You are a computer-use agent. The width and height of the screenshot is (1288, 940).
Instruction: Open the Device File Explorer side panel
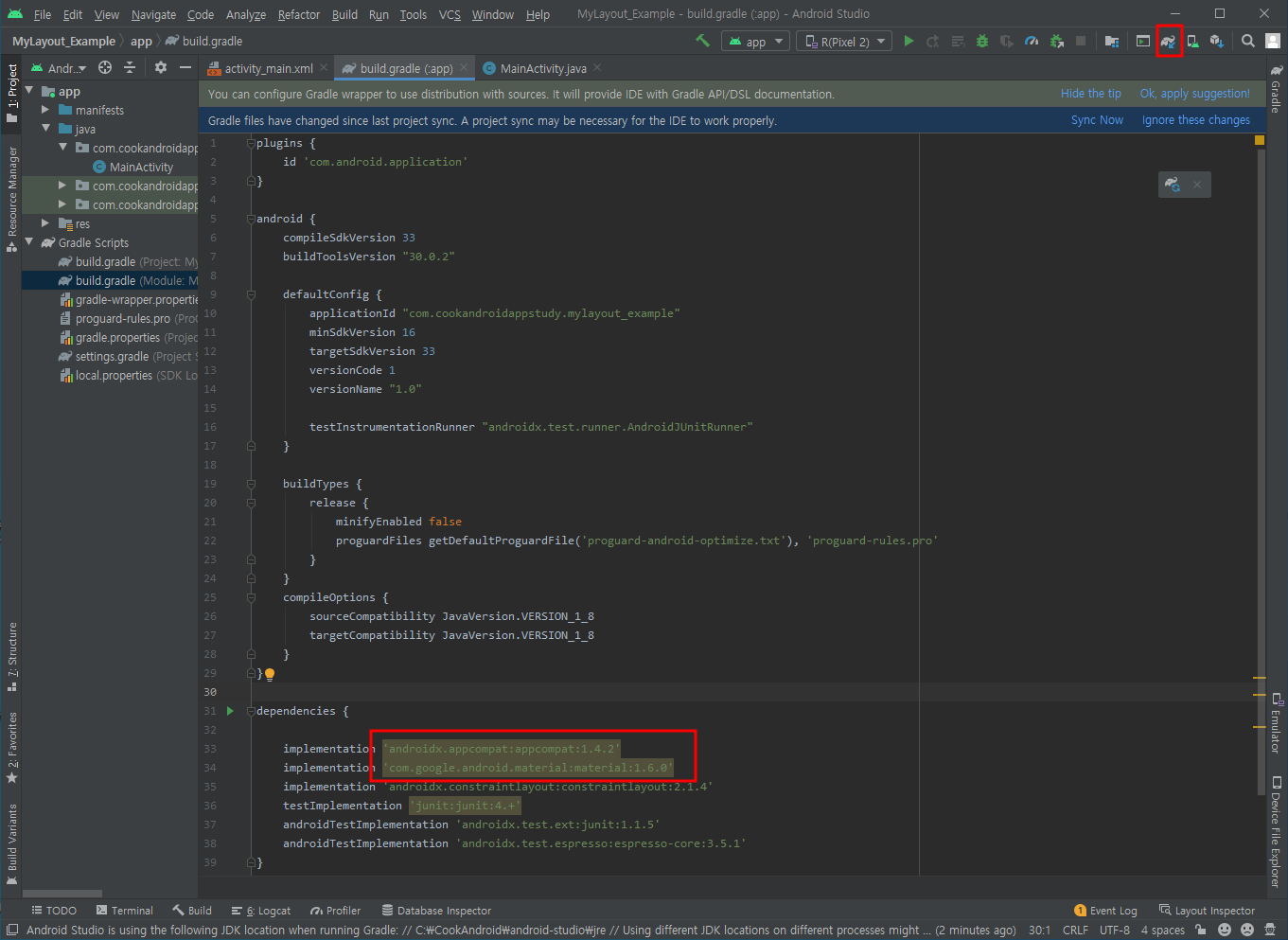tap(1276, 831)
